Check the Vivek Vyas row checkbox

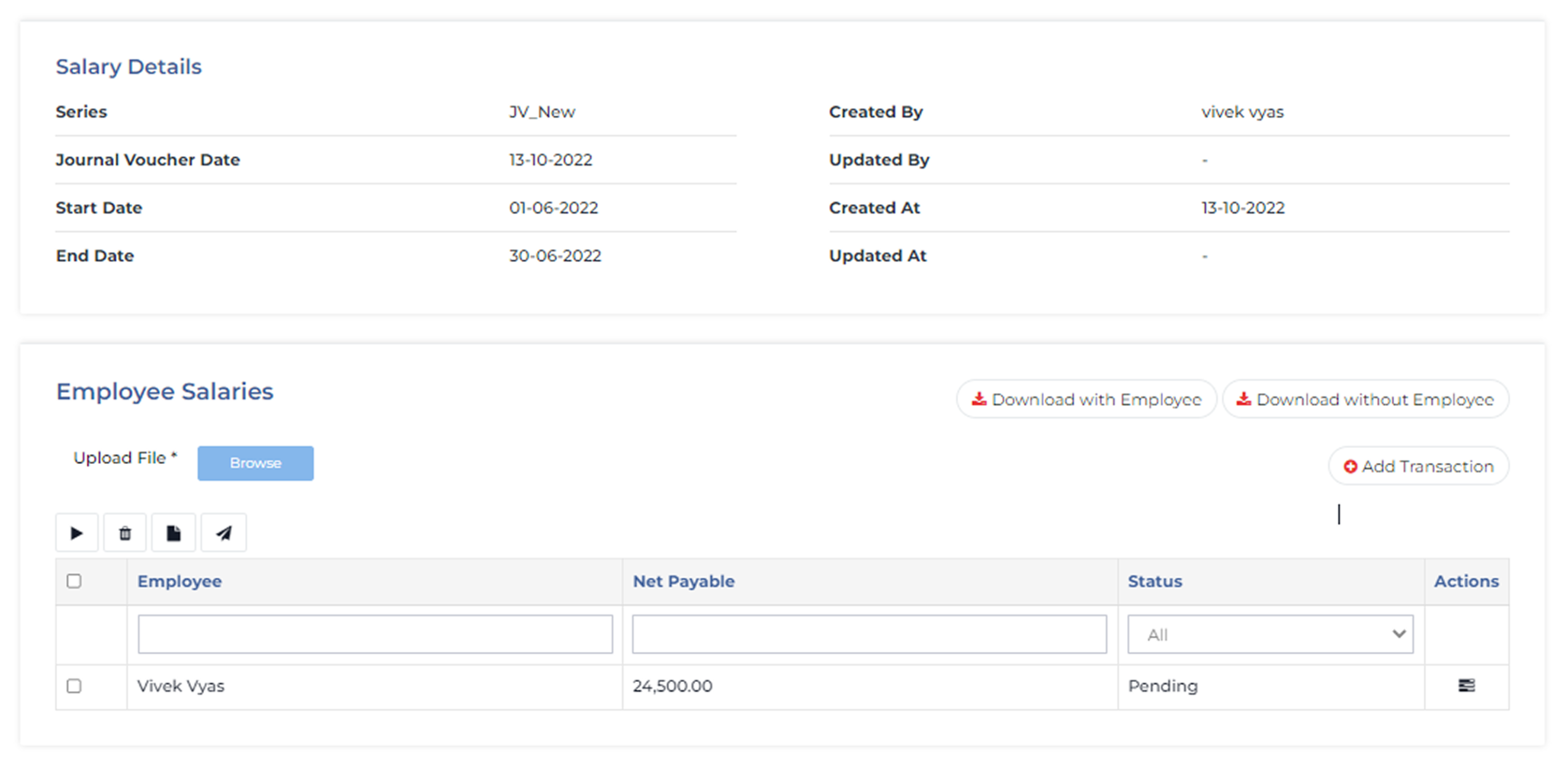[74, 686]
